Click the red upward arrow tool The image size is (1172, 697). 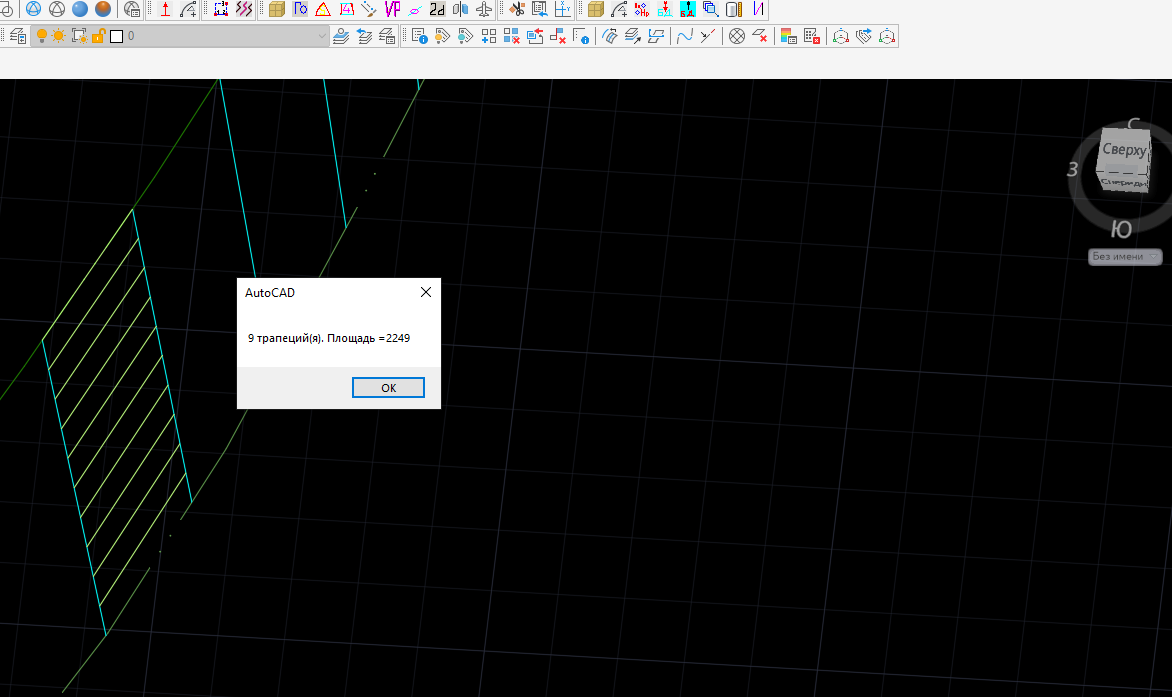point(166,9)
